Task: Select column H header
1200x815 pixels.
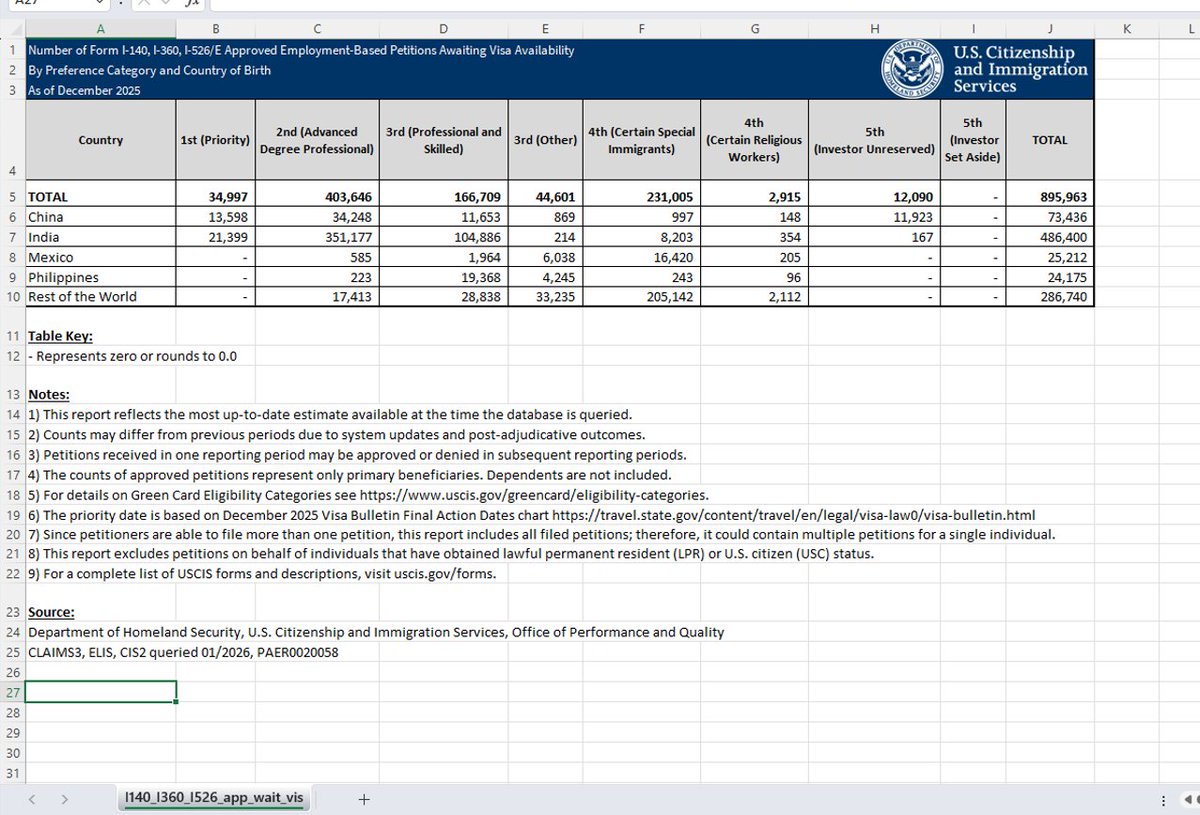Action: coord(876,28)
